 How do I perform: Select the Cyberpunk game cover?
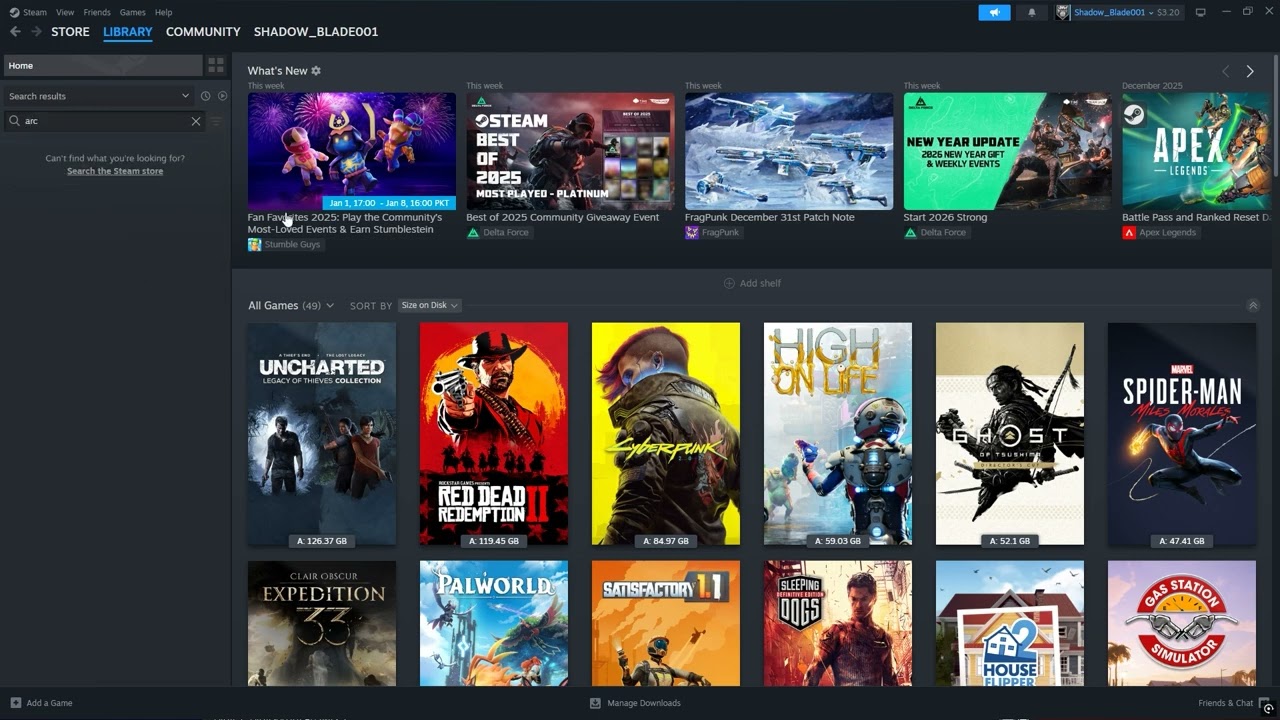[666, 434]
